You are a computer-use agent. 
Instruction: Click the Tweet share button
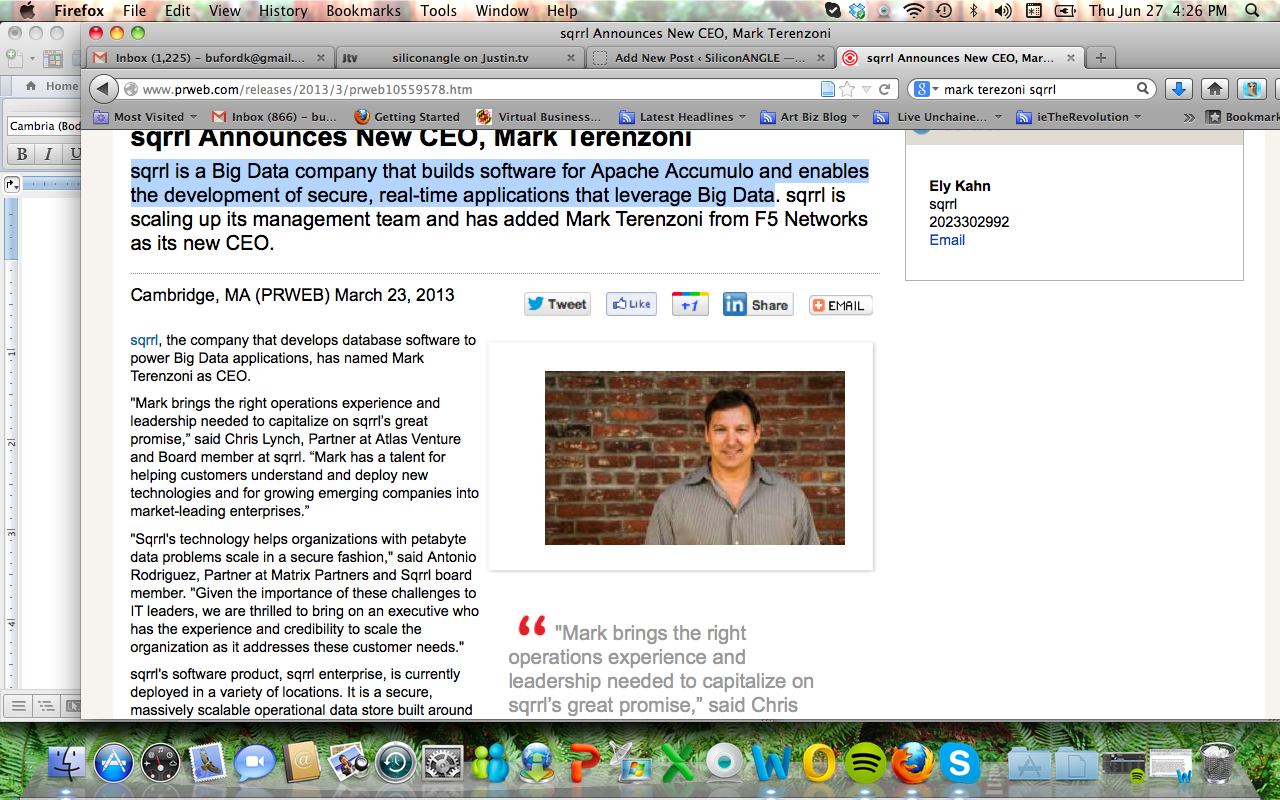tap(557, 304)
